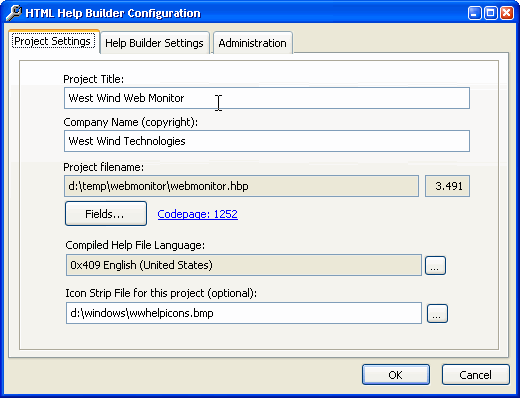Confirm settings with the OK button
The image size is (520, 398).
click(x=396, y=375)
